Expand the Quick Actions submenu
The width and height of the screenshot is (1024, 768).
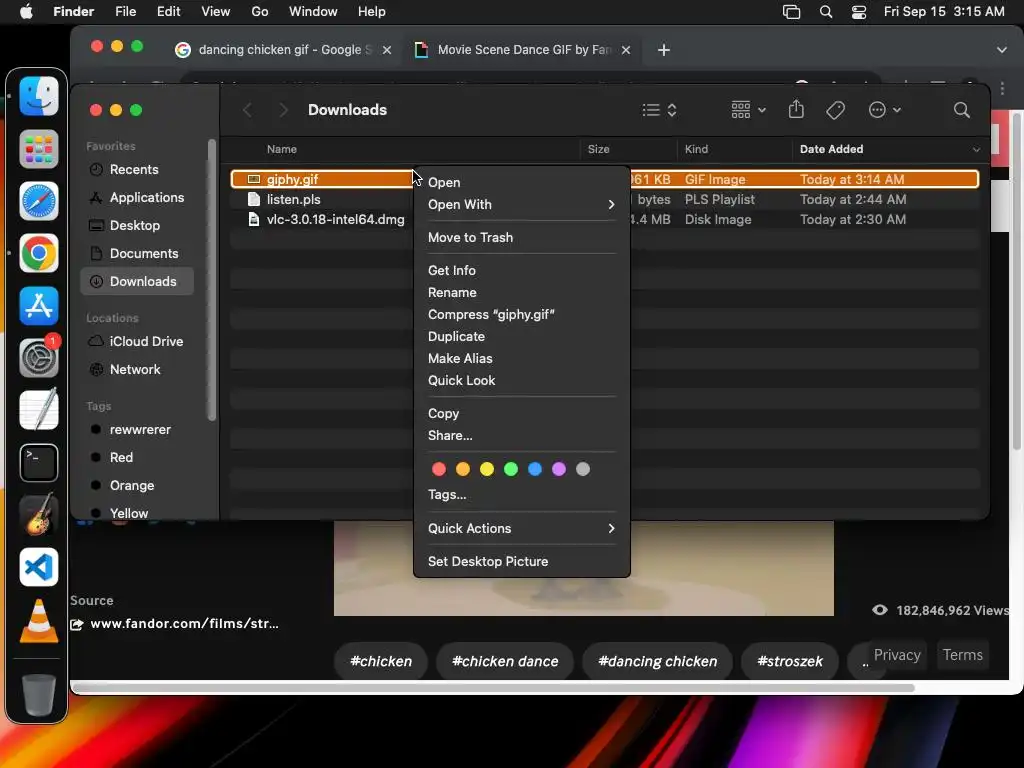pyautogui.click(x=521, y=528)
